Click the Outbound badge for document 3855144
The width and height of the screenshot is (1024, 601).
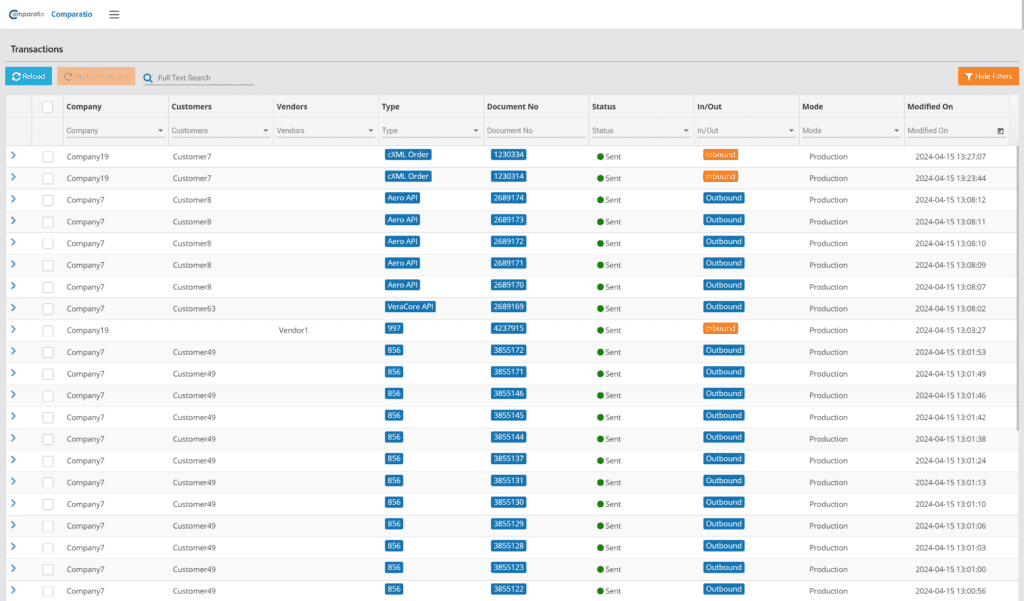724,437
